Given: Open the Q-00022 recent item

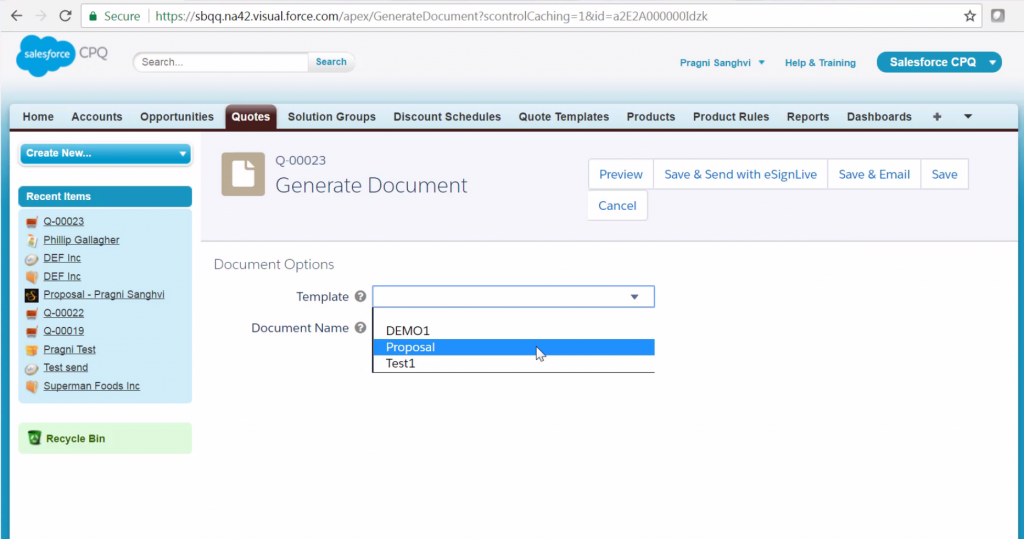Looking at the screenshot, I should (x=63, y=313).
